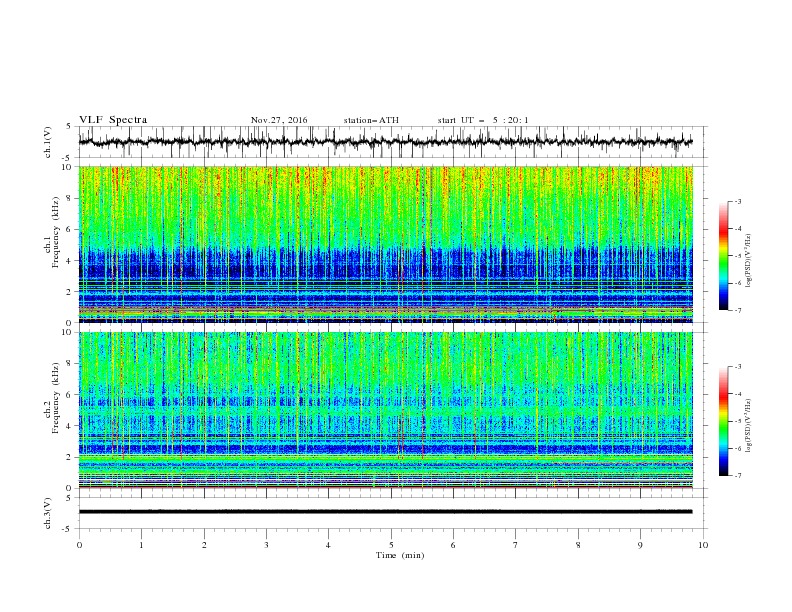Screen dimensions: 792x612
Task: Click the time axis tick label "7"
Action: [x=516, y=545]
